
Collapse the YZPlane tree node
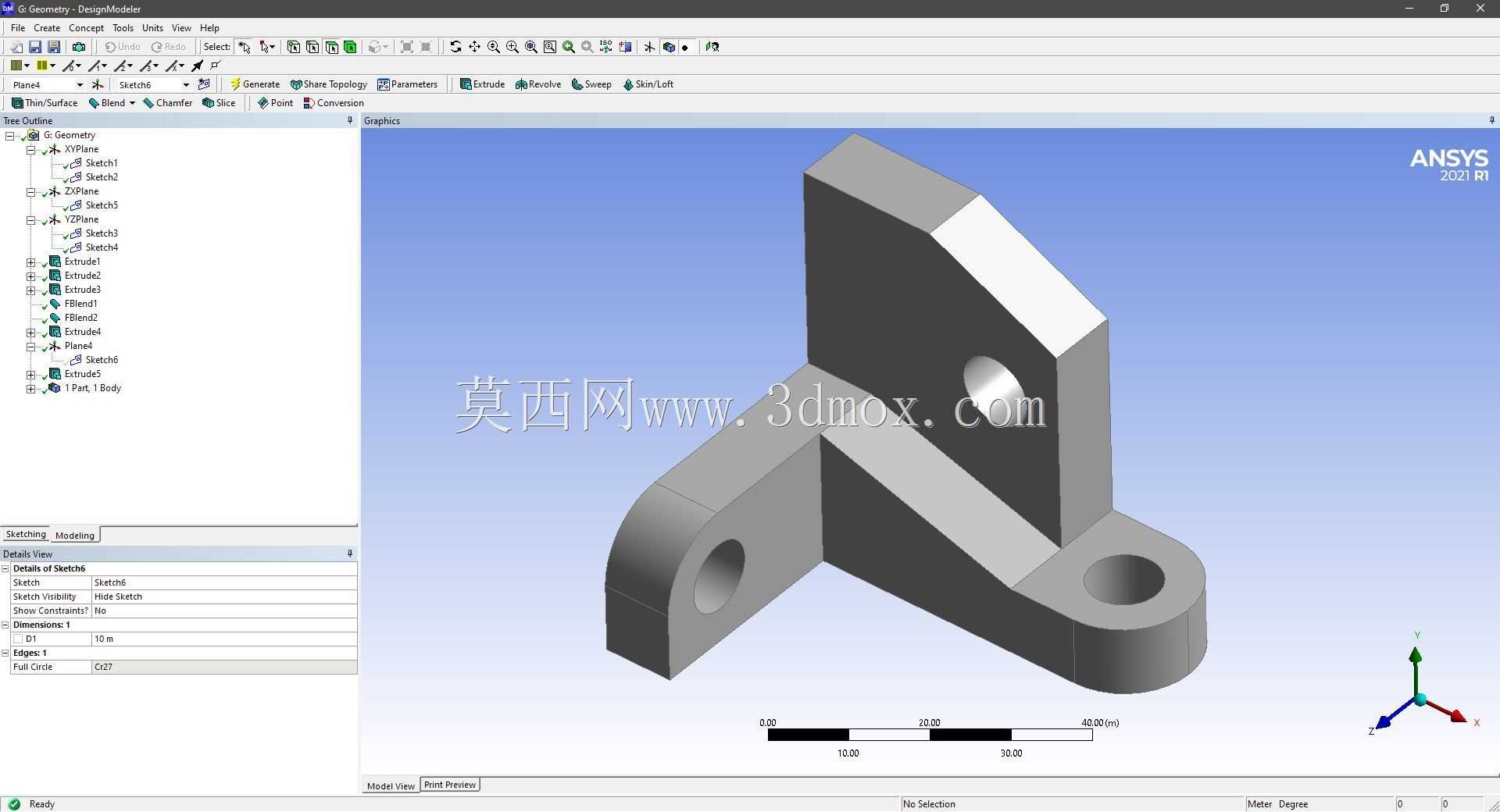pos(30,219)
